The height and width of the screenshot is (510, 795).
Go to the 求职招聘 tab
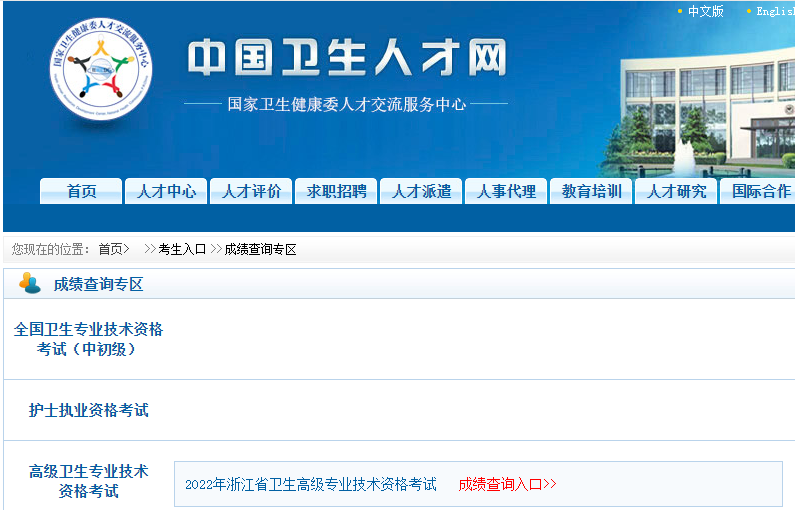pos(336,191)
